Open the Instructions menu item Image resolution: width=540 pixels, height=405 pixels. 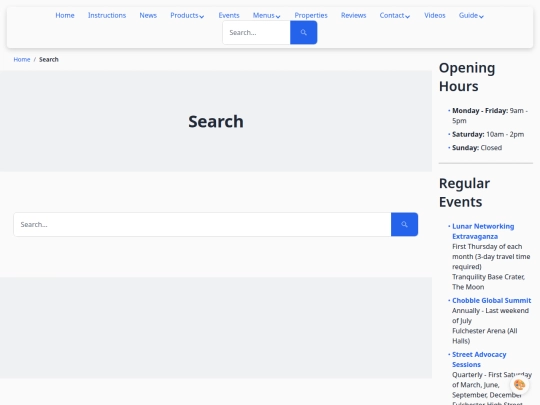(x=107, y=15)
